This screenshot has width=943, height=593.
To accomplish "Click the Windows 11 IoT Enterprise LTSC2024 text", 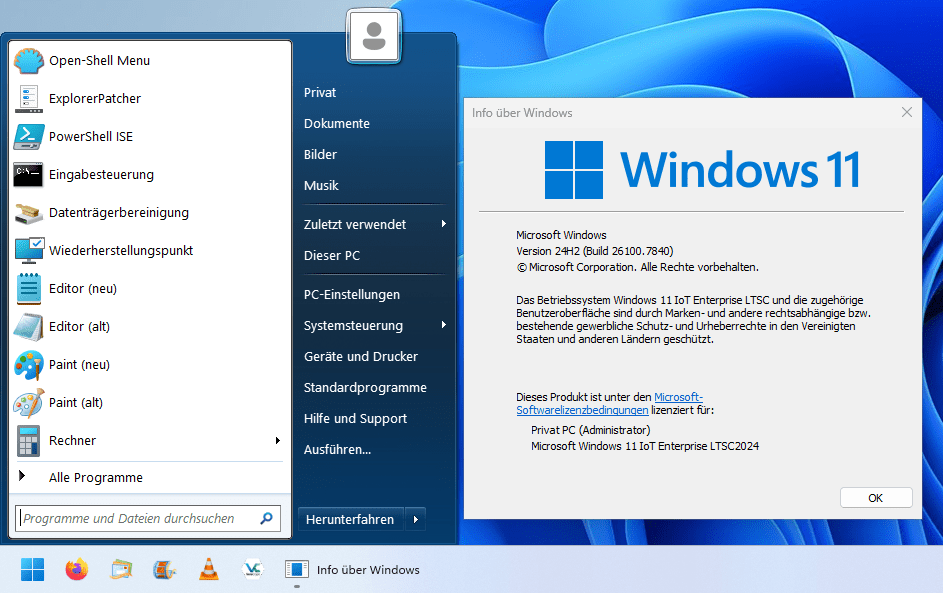I will tap(645, 446).
